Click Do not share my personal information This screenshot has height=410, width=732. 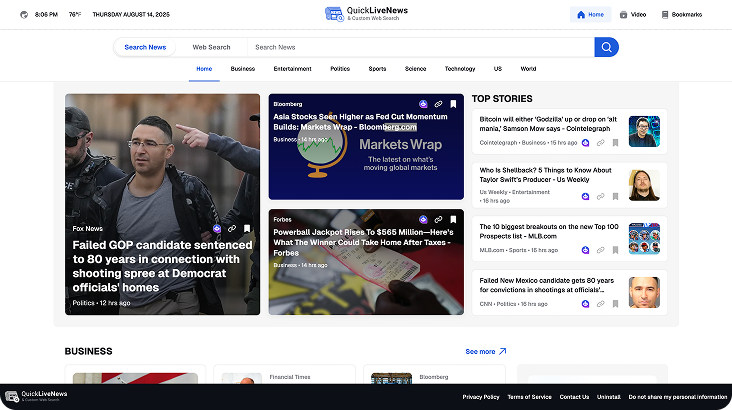(x=678, y=397)
